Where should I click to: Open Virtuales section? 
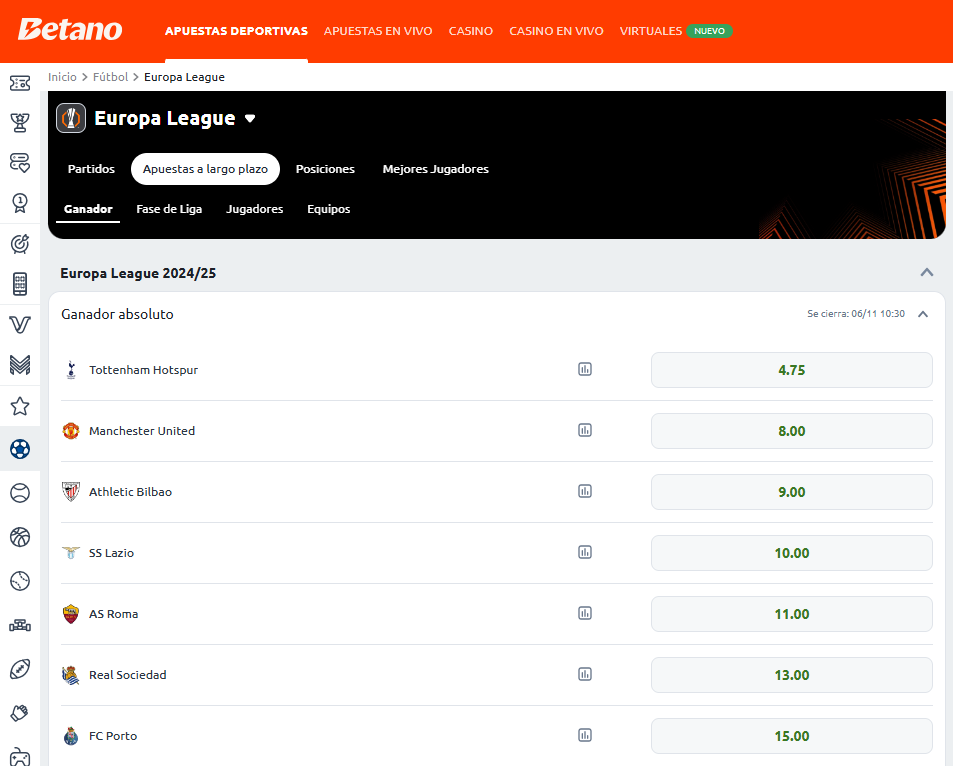click(x=650, y=31)
